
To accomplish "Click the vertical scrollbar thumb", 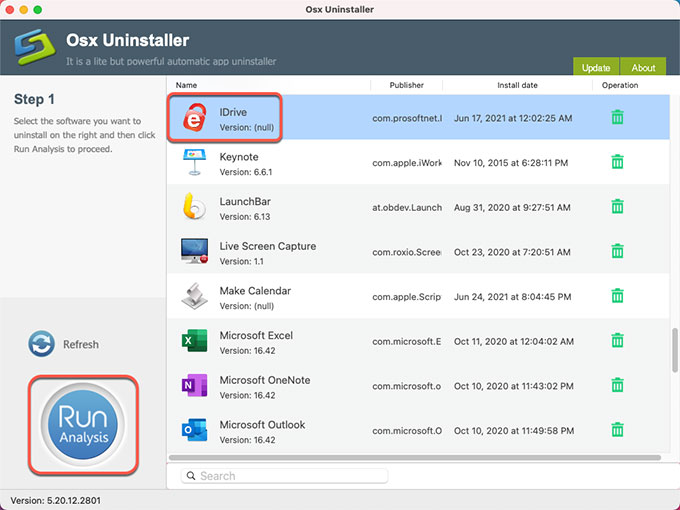I will point(675,350).
